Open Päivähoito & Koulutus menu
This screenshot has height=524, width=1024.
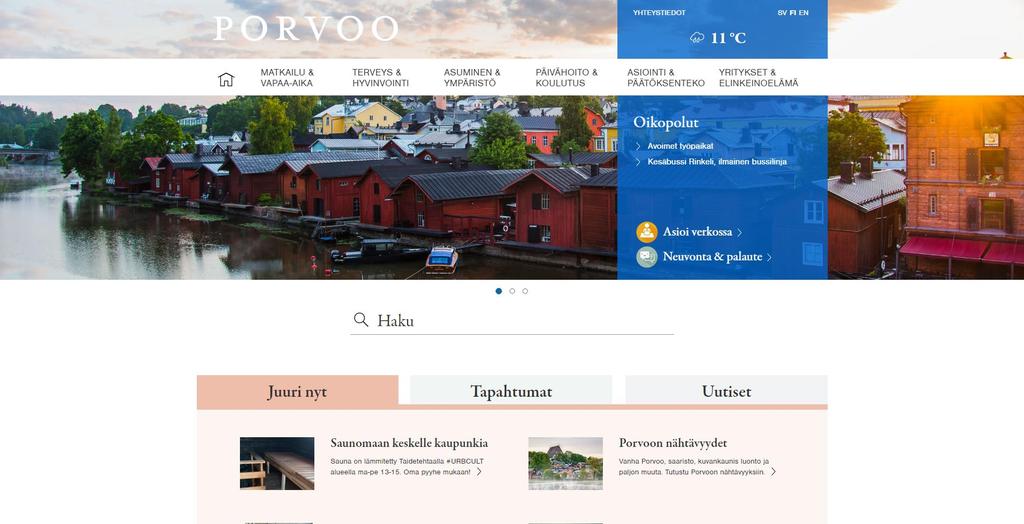[566, 78]
